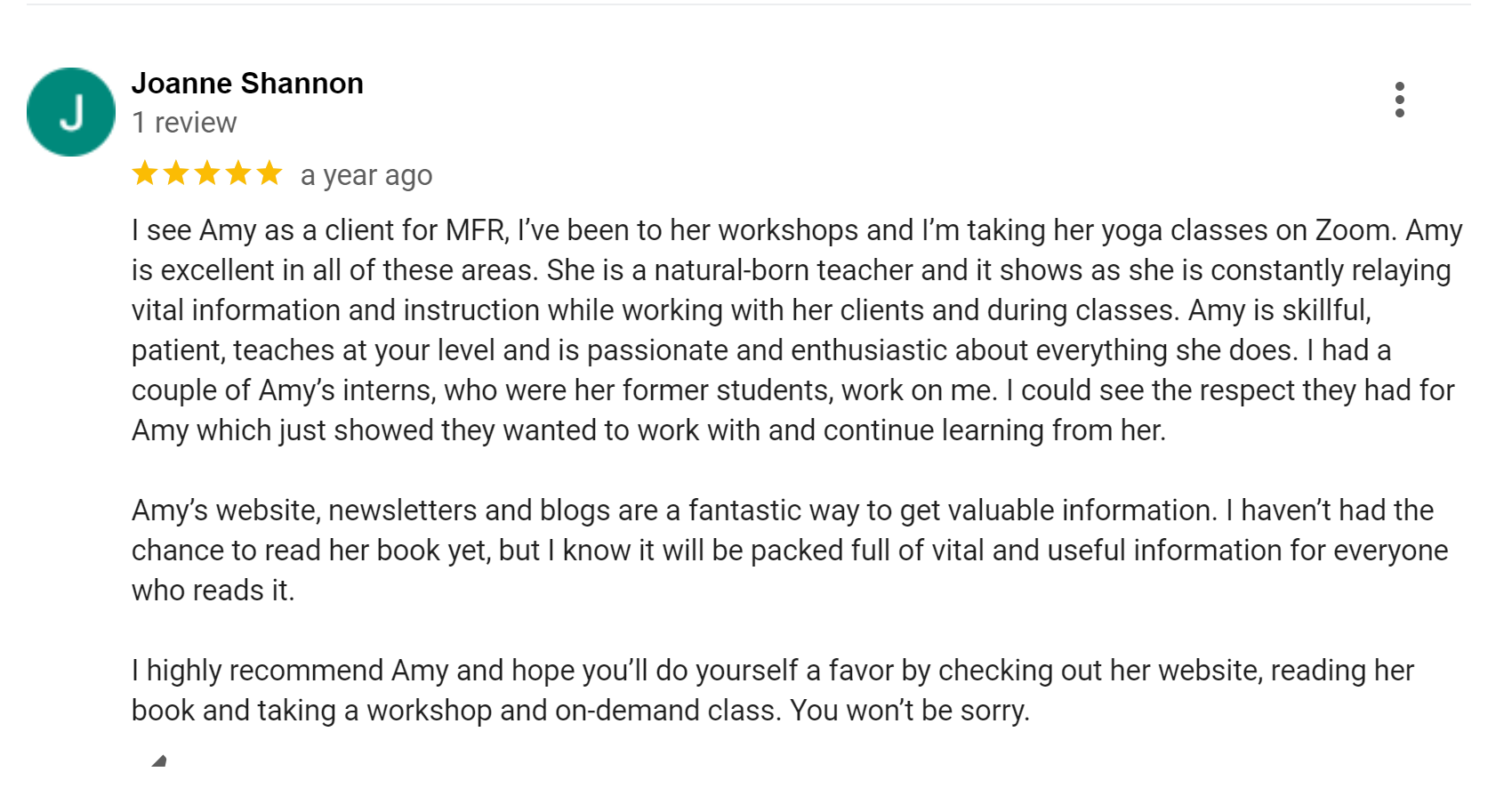Click the second yellow rating star

[x=176, y=173]
